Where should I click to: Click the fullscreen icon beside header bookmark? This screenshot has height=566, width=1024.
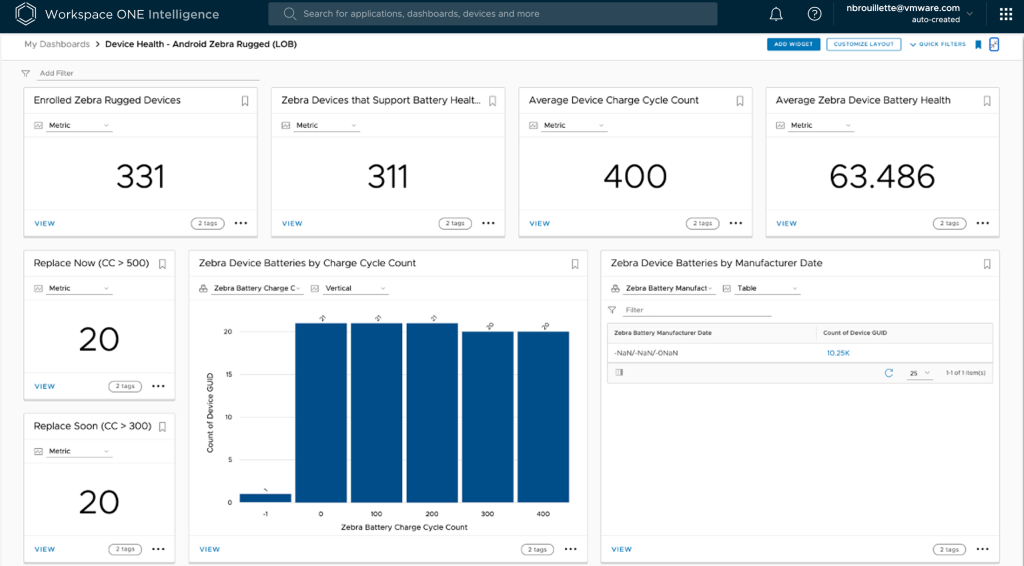pyautogui.click(x=994, y=44)
